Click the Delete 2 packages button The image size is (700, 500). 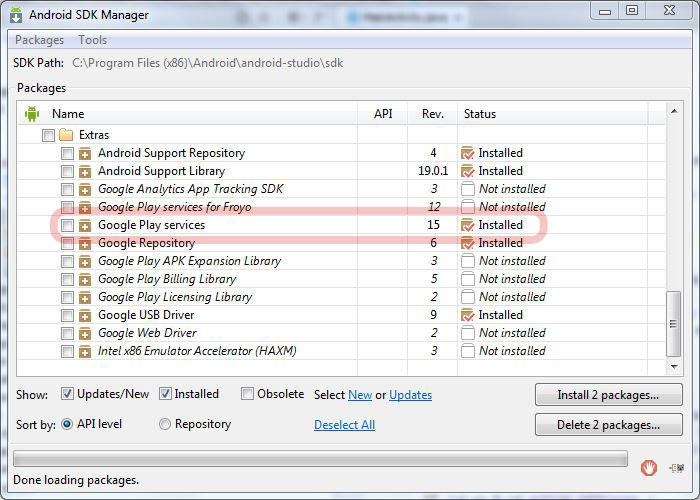pos(608,425)
